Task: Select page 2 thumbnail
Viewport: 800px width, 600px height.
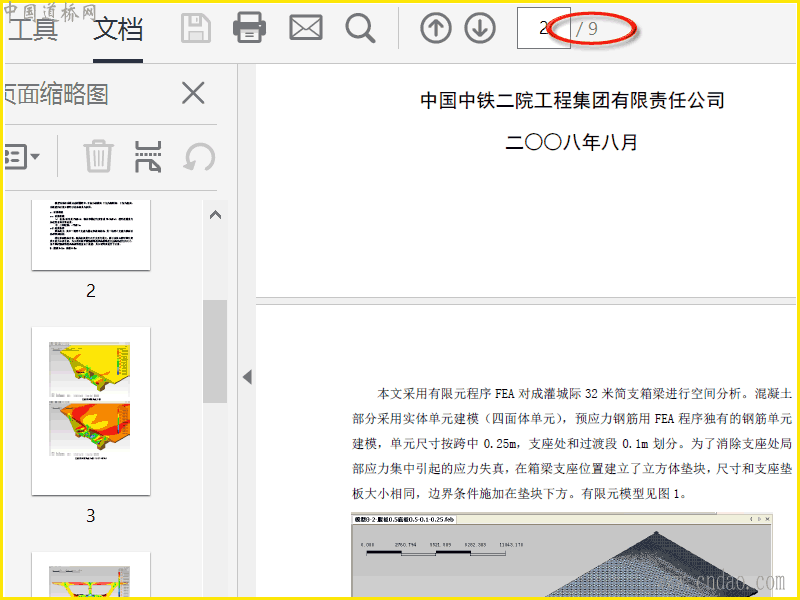Action: [x=91, y=235]
